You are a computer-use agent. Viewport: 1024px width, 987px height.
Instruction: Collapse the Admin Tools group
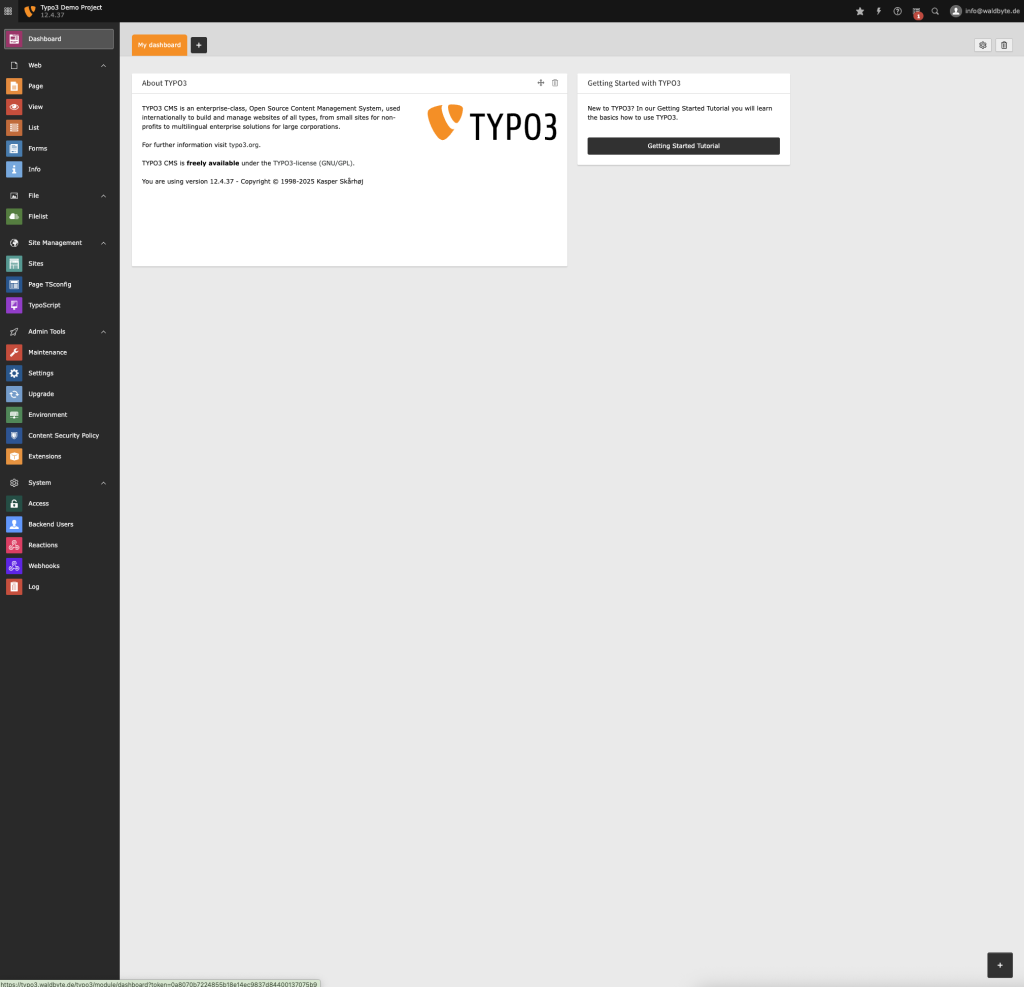coord(103,332)
